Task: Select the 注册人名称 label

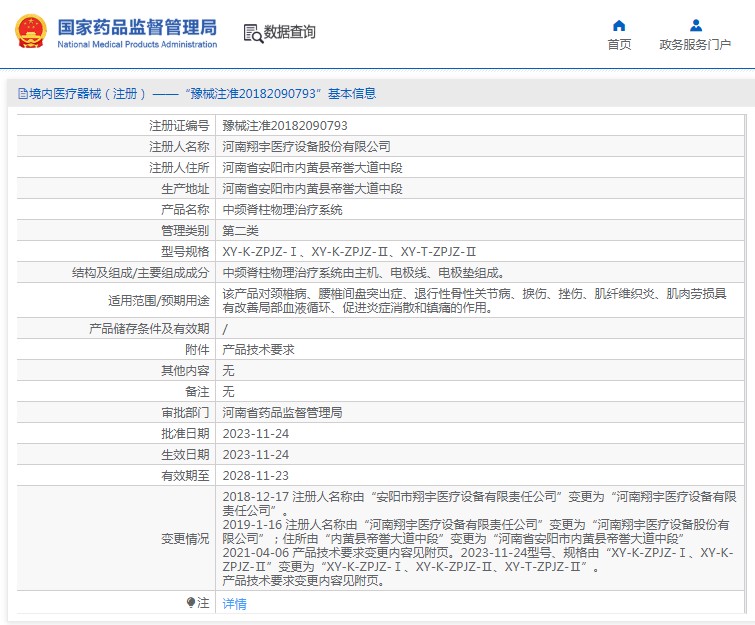Action: pyautogui.click(x=179, y=146)
